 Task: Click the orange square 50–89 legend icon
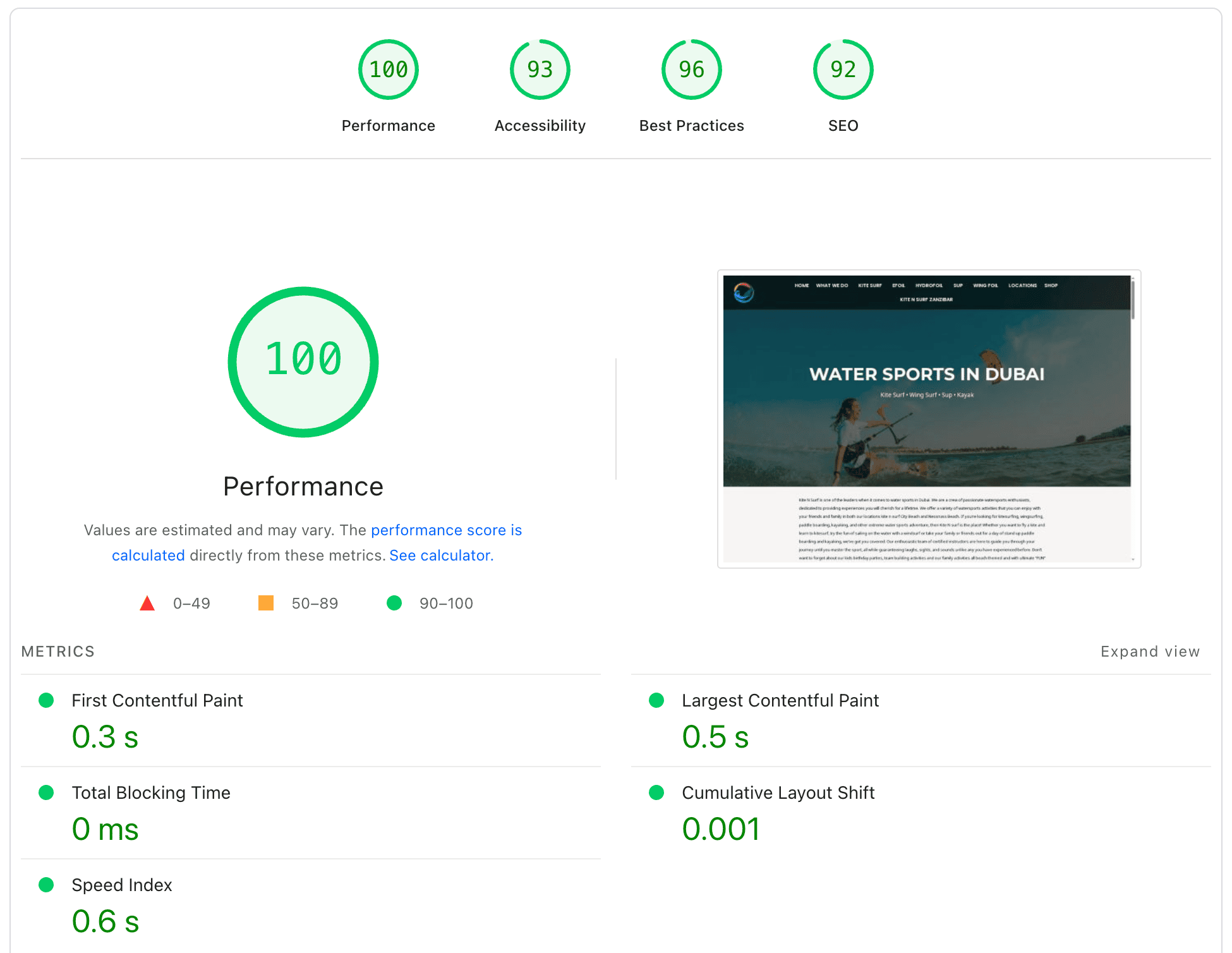266,603
